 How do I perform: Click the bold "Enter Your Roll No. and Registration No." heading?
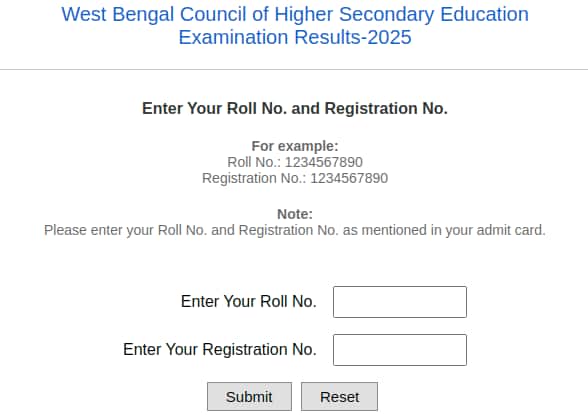point(295,108)
